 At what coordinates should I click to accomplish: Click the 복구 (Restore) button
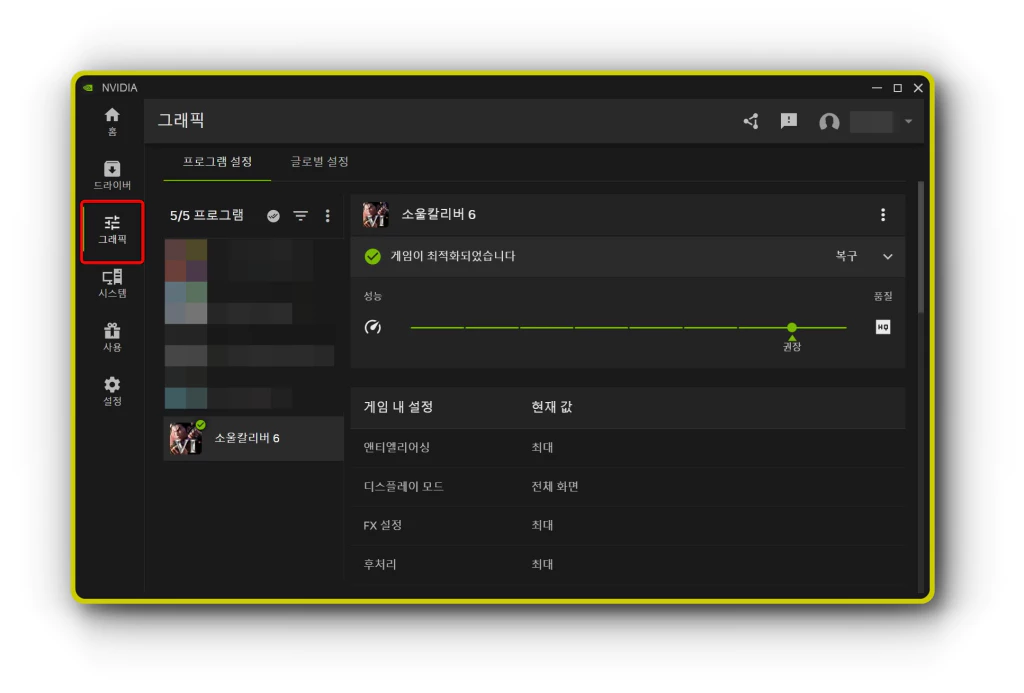846,256
